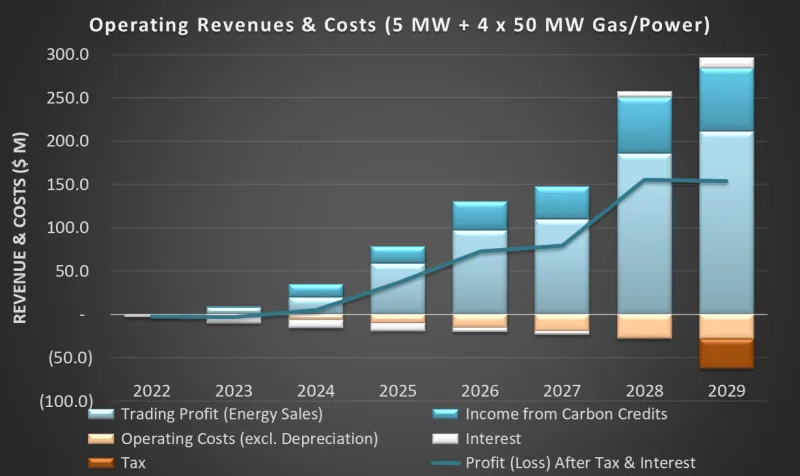Click the '(50.0)' negative y-axis value

pos(70,358)
